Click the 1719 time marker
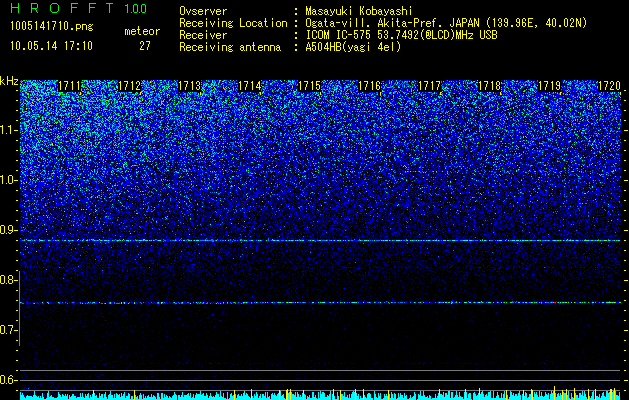 click(x=549, y=86)
